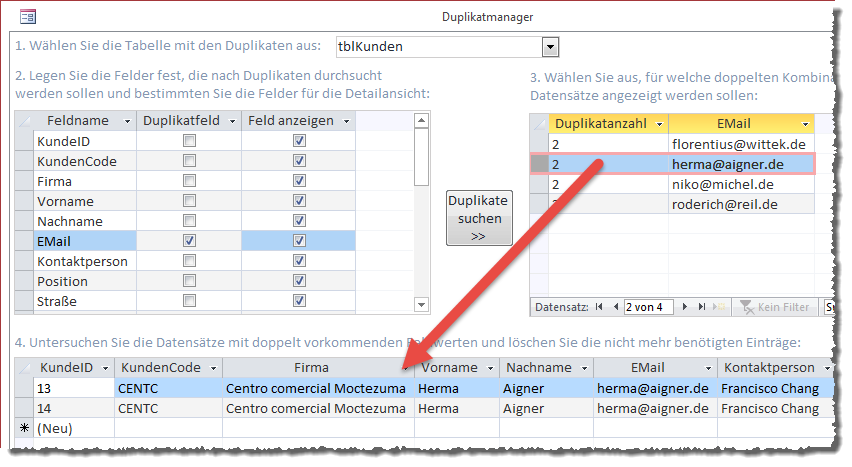Open the Feldname column filter dropdown
Screen dimensions: 852x467
[127, 121]
